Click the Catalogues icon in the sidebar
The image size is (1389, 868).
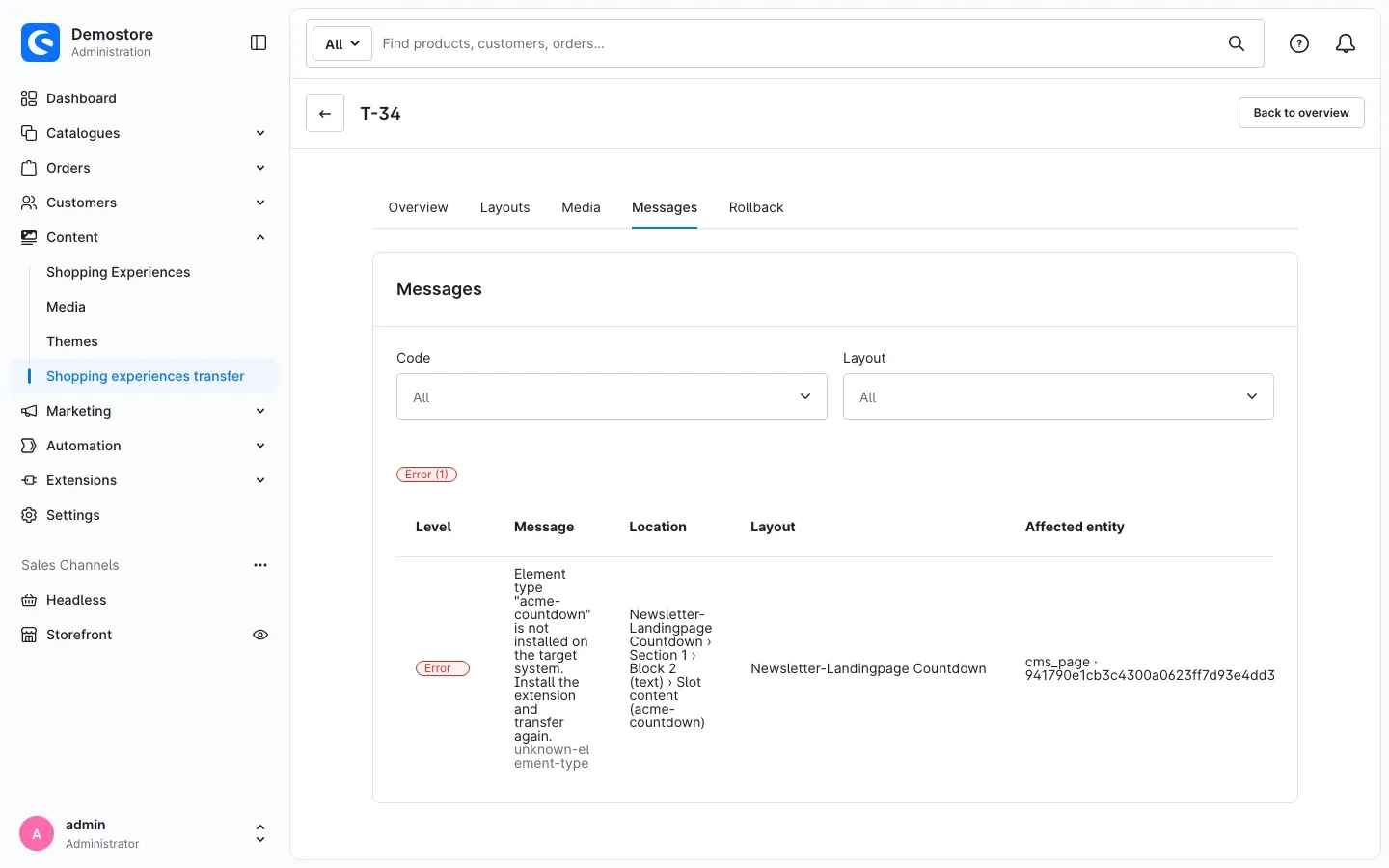[29, 133]
